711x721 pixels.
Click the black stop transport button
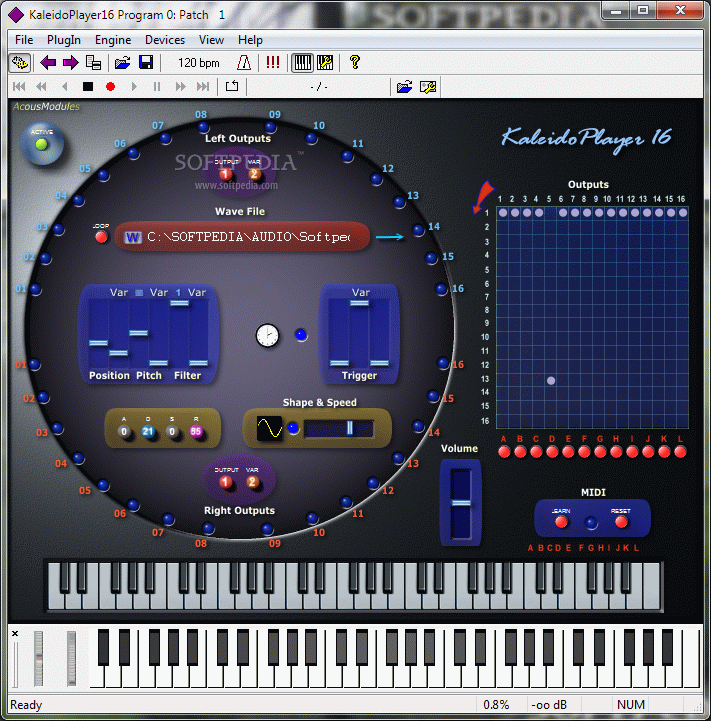tap(88, 86)
